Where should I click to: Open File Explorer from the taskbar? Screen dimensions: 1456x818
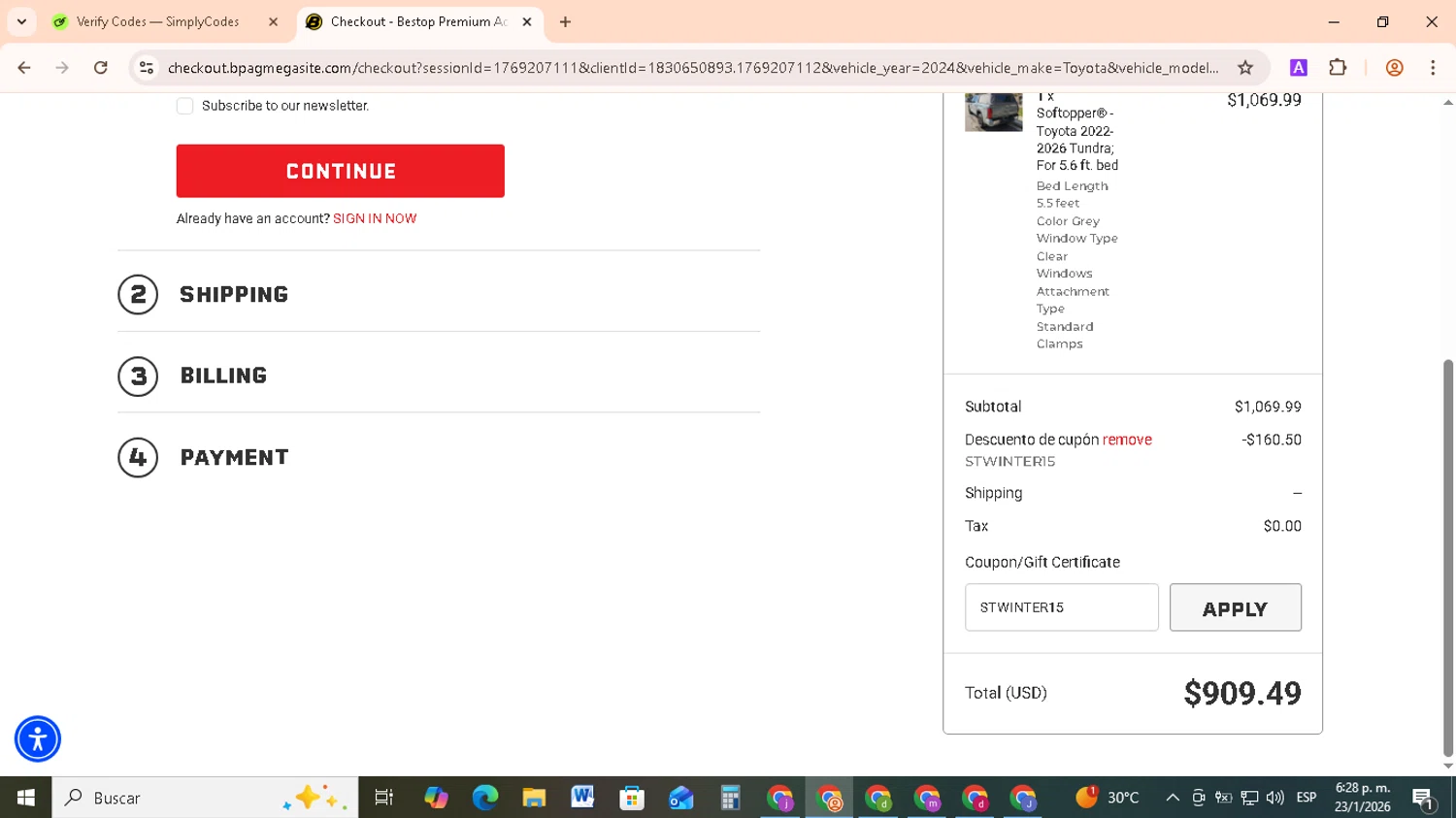534,798
